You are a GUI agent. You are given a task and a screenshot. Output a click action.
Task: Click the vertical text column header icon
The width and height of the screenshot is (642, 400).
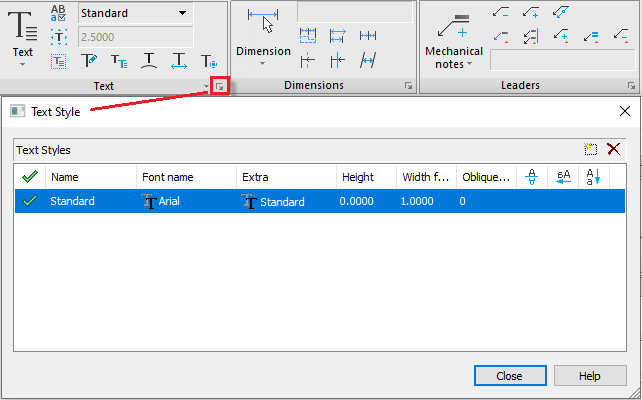click(x=594, y=177)
